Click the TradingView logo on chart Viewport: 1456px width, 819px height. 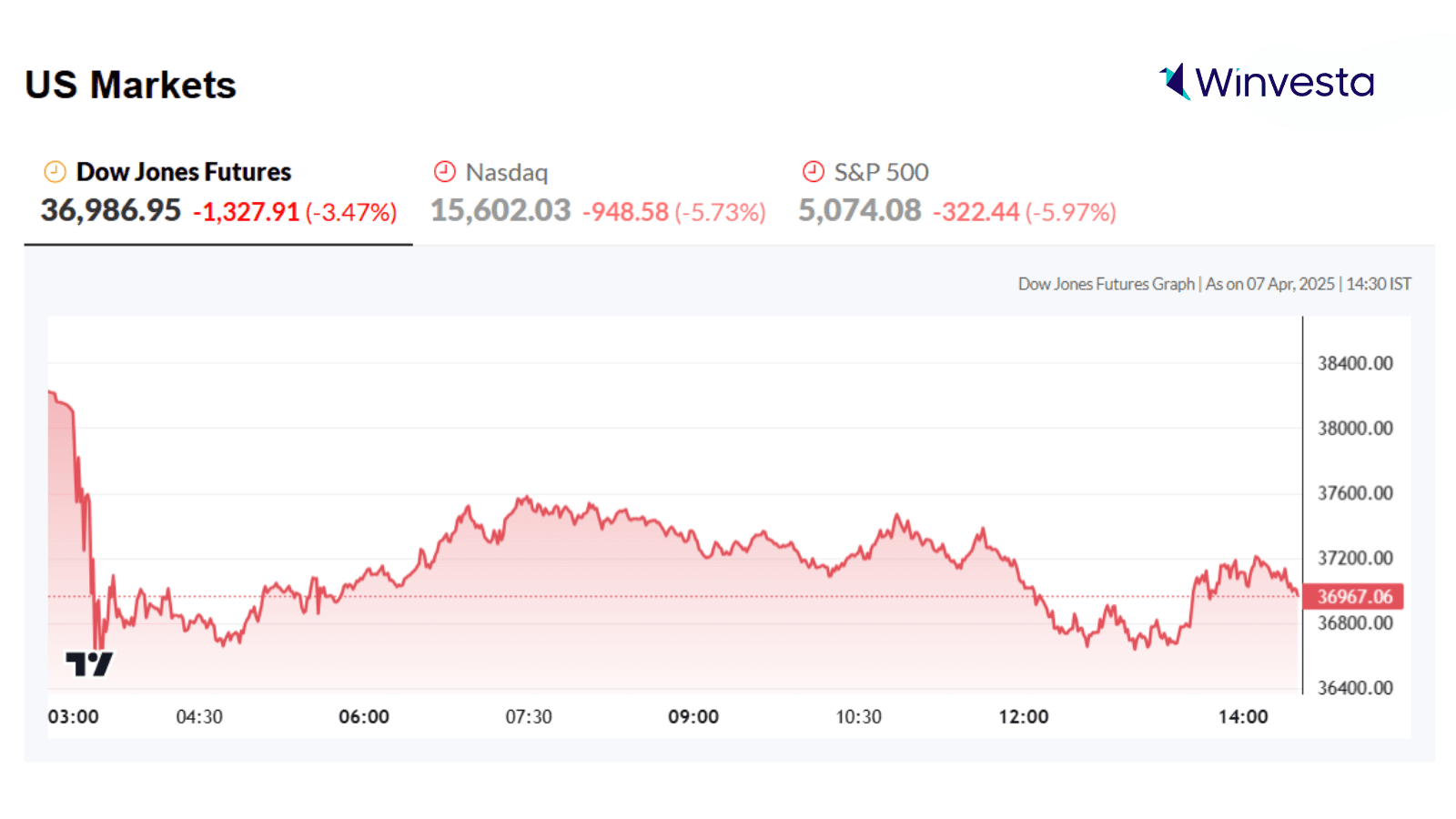tap(89, 664)
